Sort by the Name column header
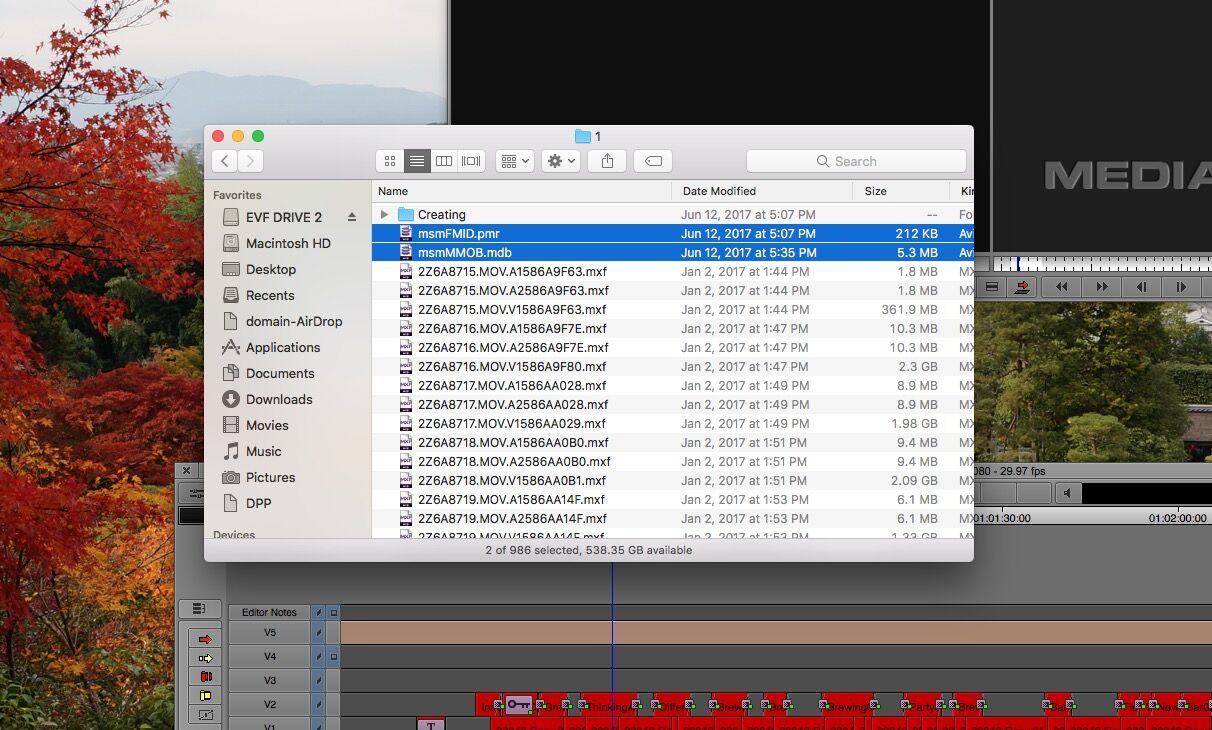Viewport: 1212px width, 730px height. tap(522, 191)
